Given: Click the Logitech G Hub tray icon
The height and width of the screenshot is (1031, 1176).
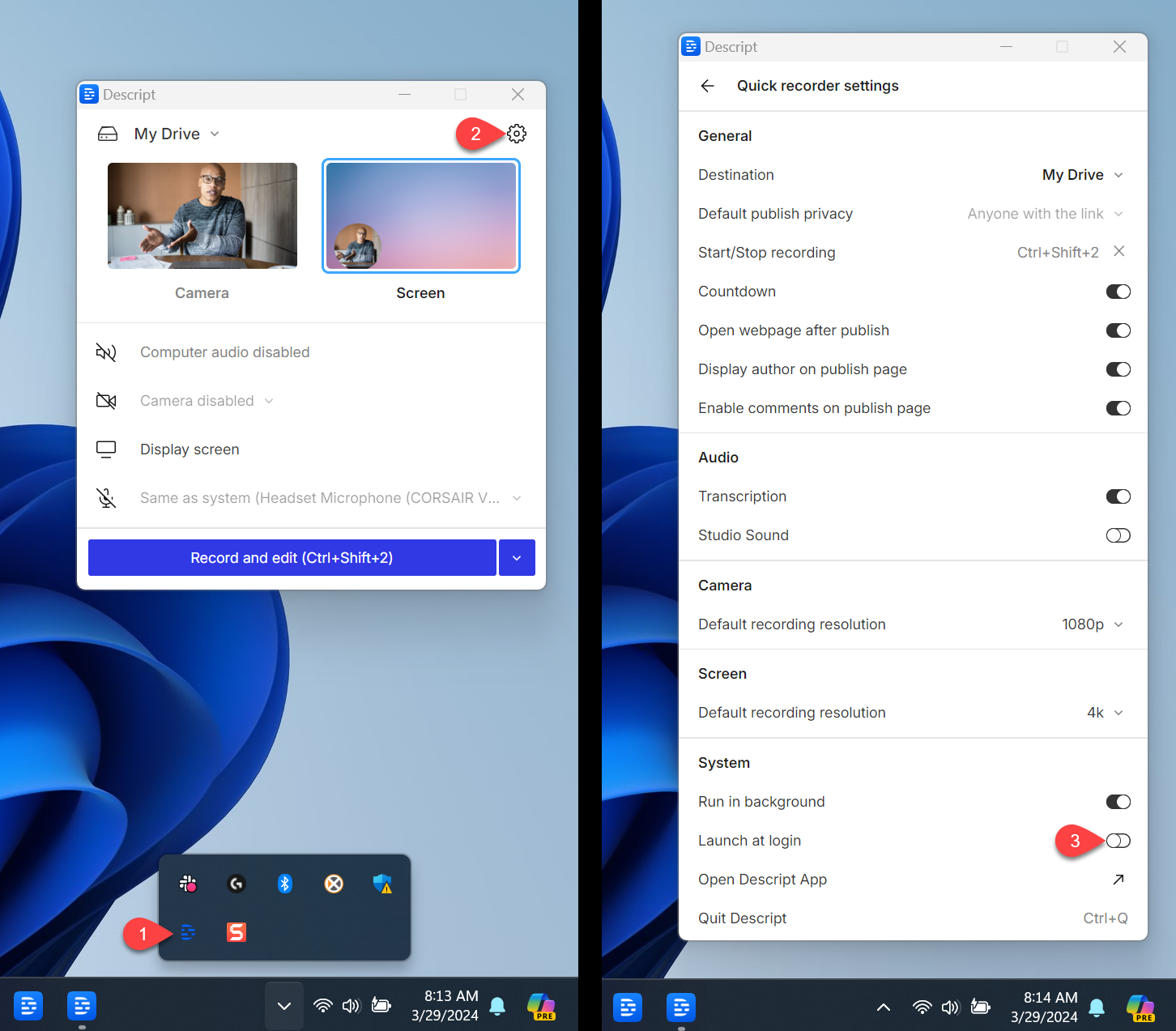Looking at the screenshot, I should pos(236,884).
